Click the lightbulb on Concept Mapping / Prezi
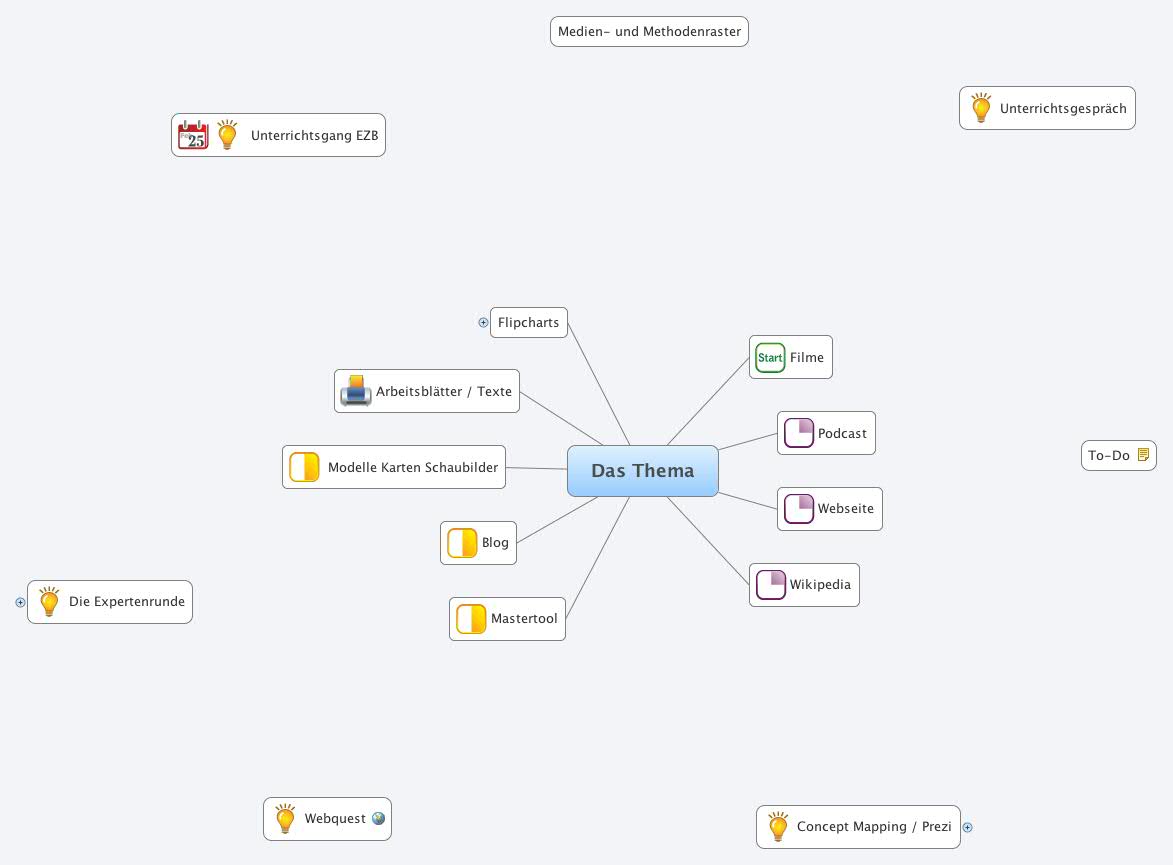The height and width of the screenshot is (865, 1173). coord(778,826)
